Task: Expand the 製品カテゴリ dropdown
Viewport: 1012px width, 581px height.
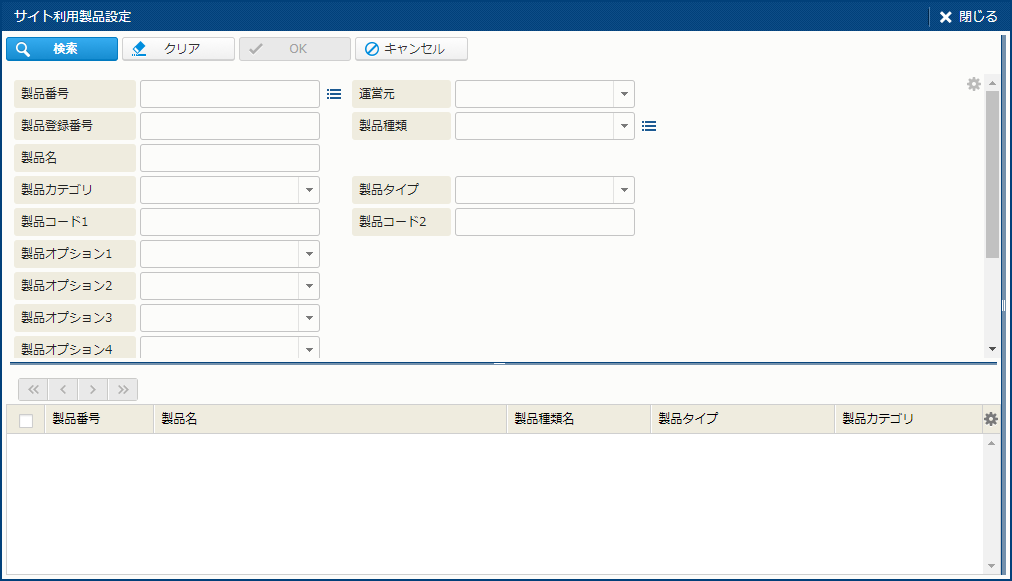Action: [x=309, y=190]
